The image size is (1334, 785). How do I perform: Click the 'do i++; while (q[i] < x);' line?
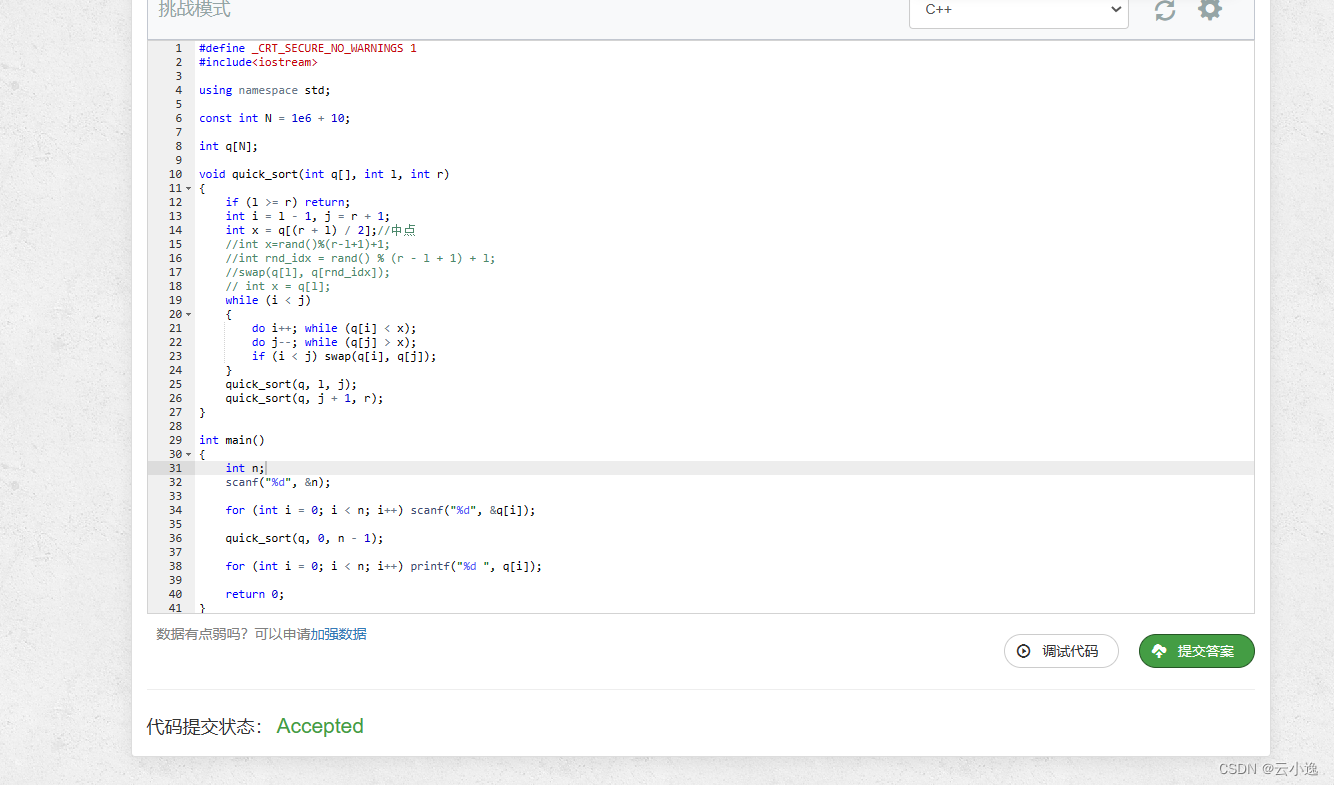[334, 328]
